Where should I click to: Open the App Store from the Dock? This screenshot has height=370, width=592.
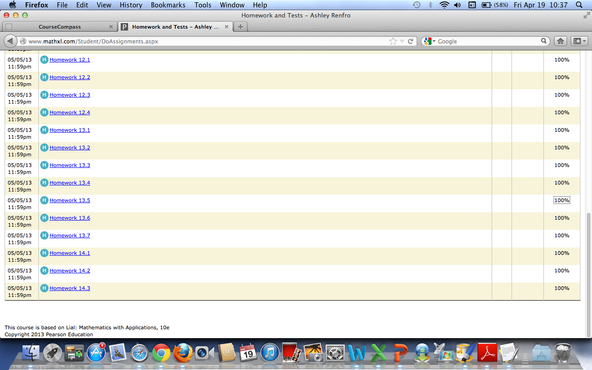click(96, 353)
